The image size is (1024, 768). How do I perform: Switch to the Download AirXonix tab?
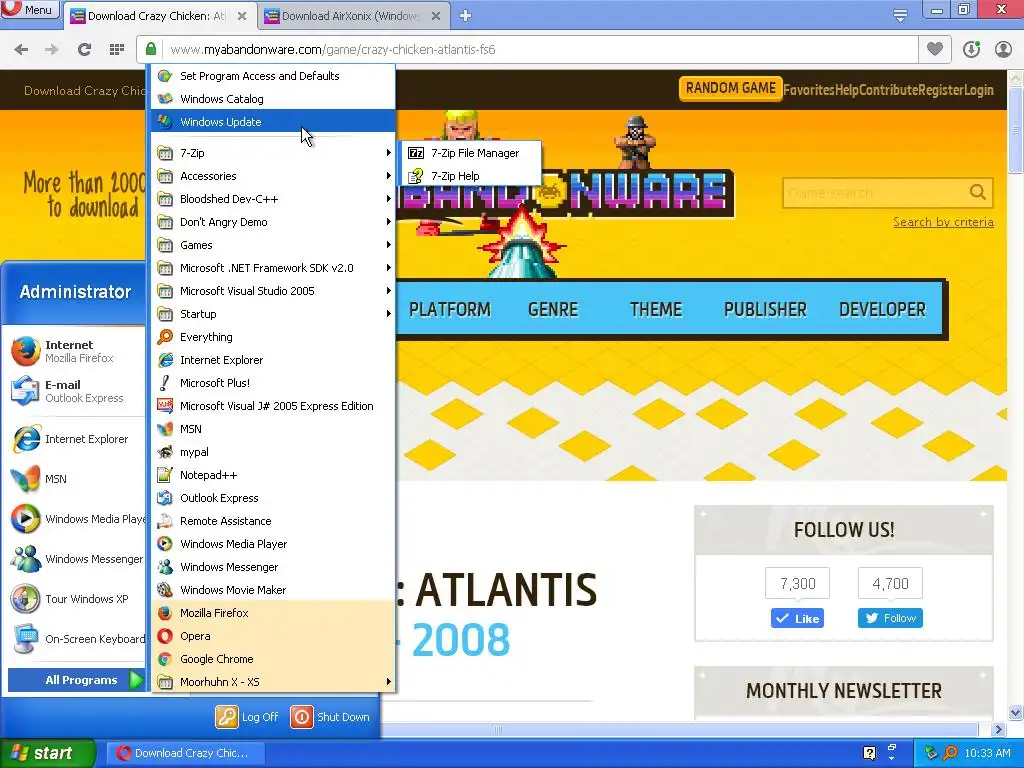coord(353,16)
